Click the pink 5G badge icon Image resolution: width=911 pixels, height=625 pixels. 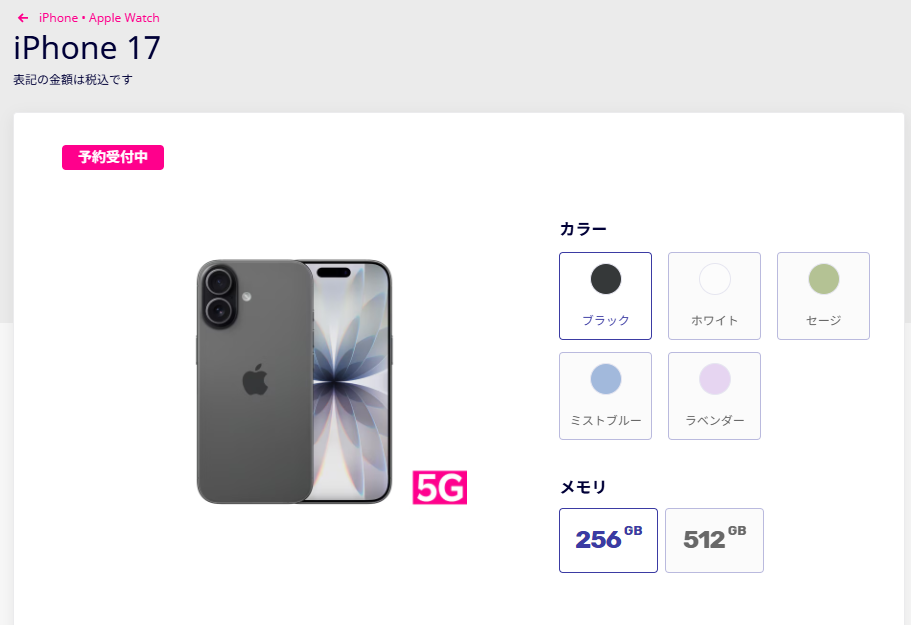(x=440, y=487)
